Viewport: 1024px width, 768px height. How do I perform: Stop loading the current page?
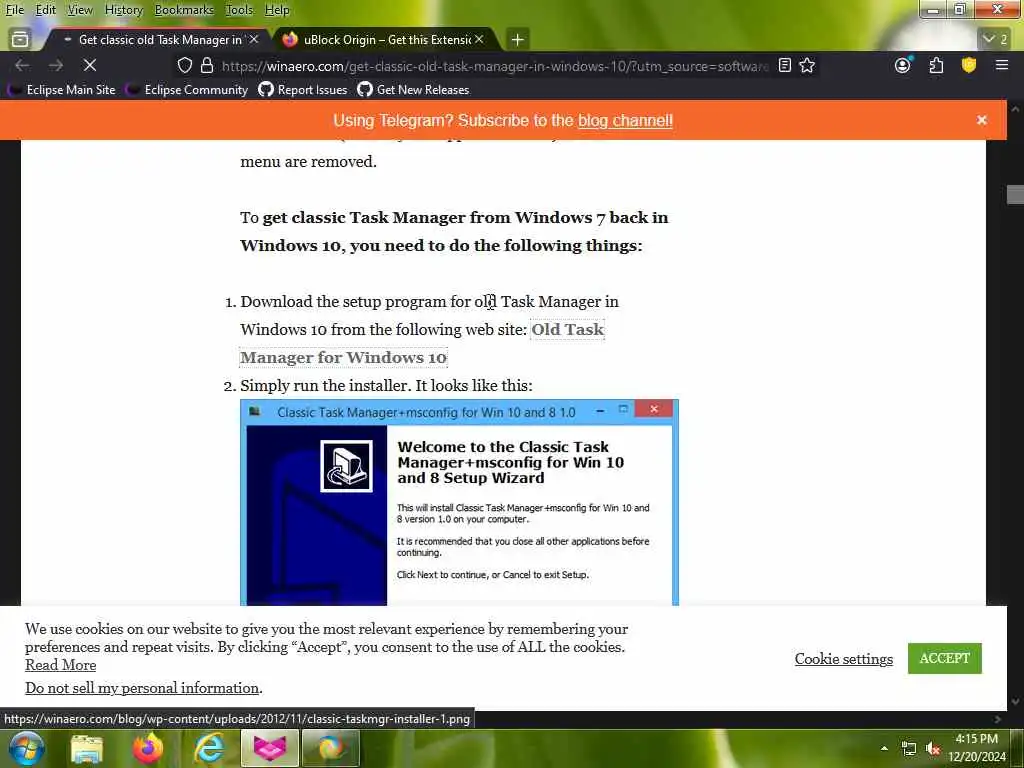point(90,65)
